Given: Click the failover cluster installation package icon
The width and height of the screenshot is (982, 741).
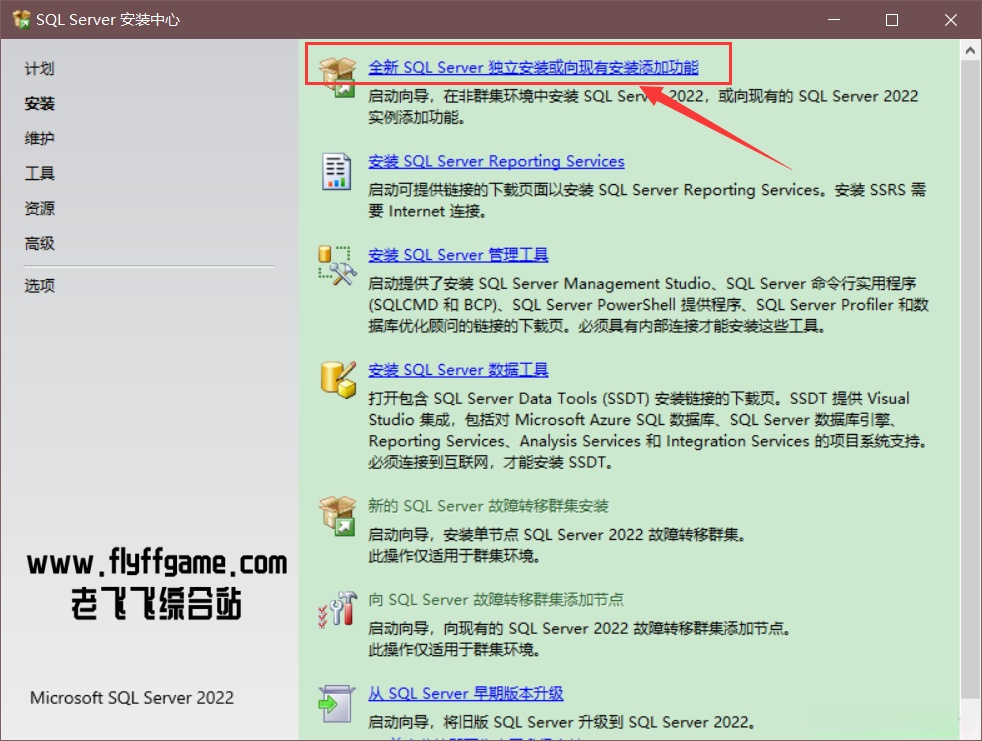Looking at the screenshot, I should [338, 516].
